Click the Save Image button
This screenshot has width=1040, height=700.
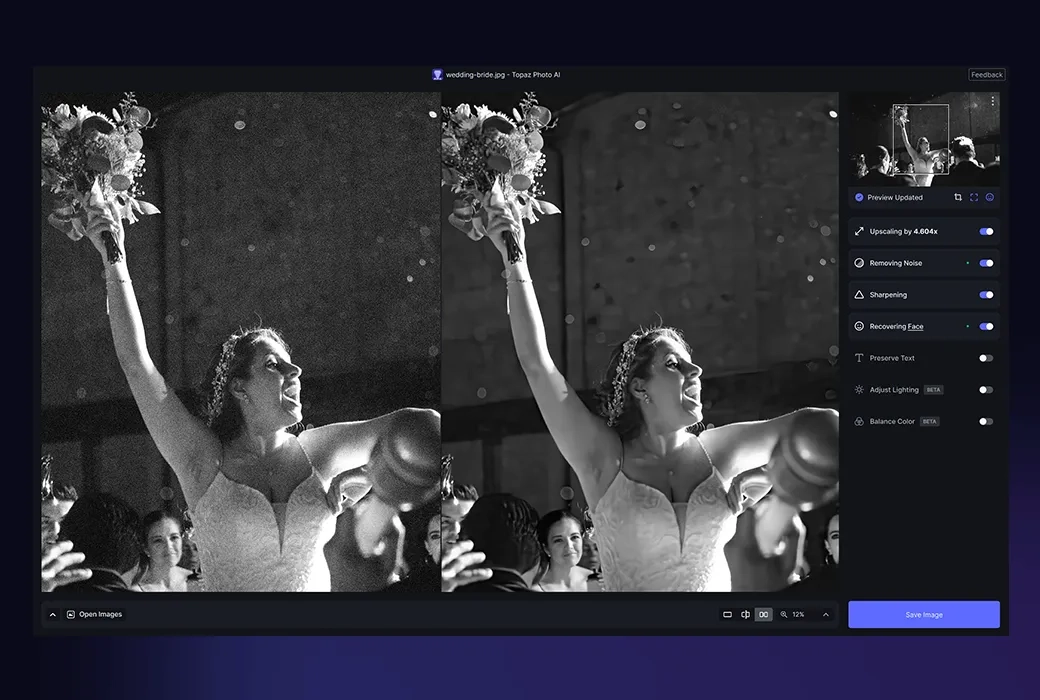pos(924,614)
